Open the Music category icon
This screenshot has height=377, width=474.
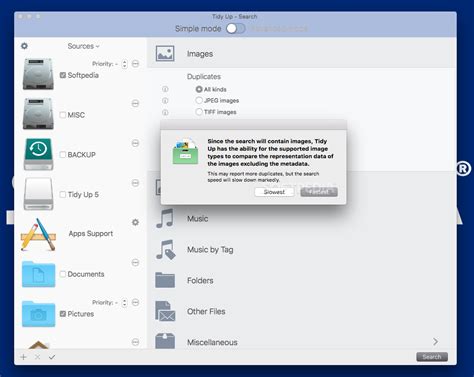point(165,218)
